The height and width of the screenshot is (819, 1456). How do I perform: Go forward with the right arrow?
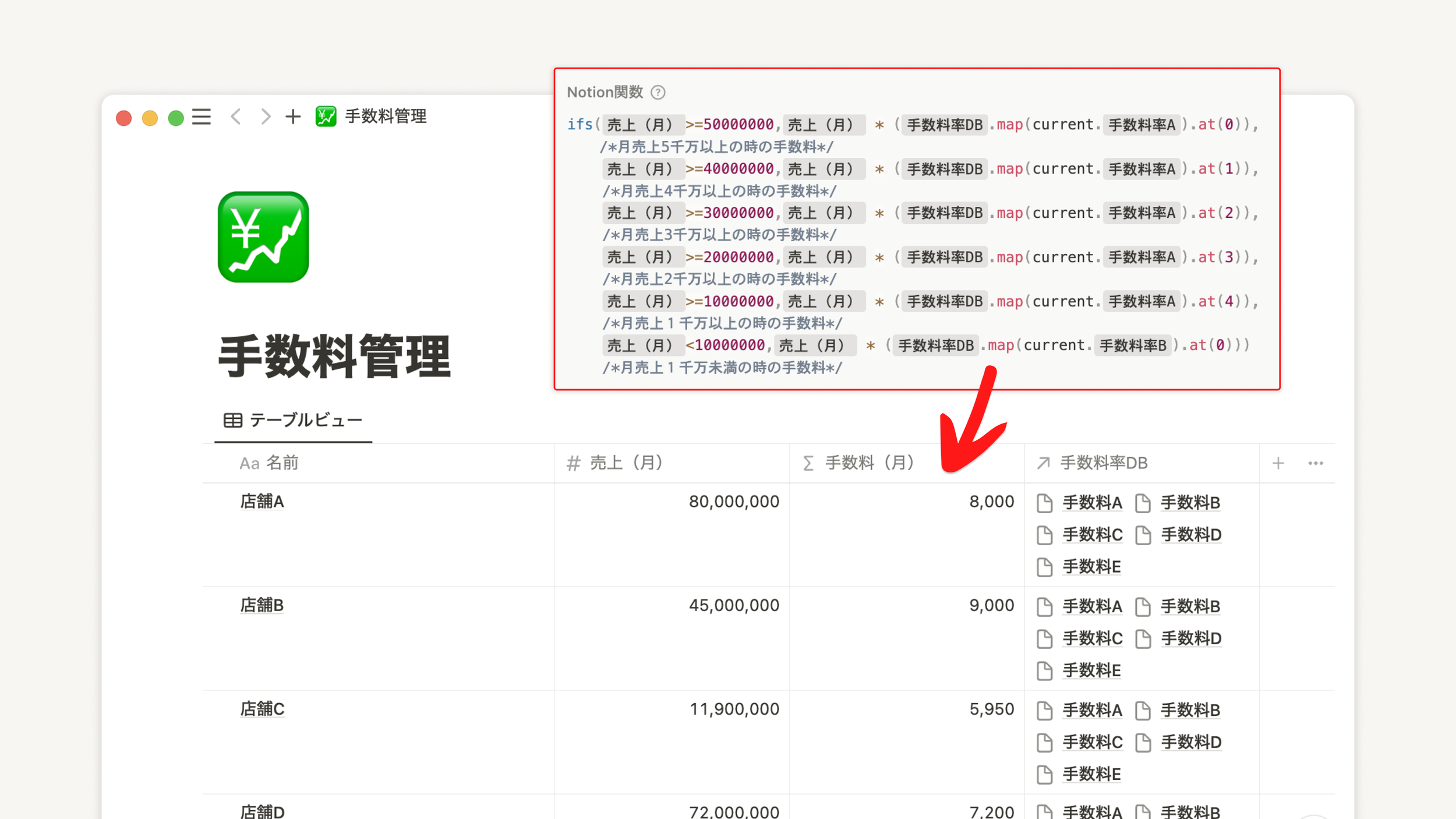(266, 117)
